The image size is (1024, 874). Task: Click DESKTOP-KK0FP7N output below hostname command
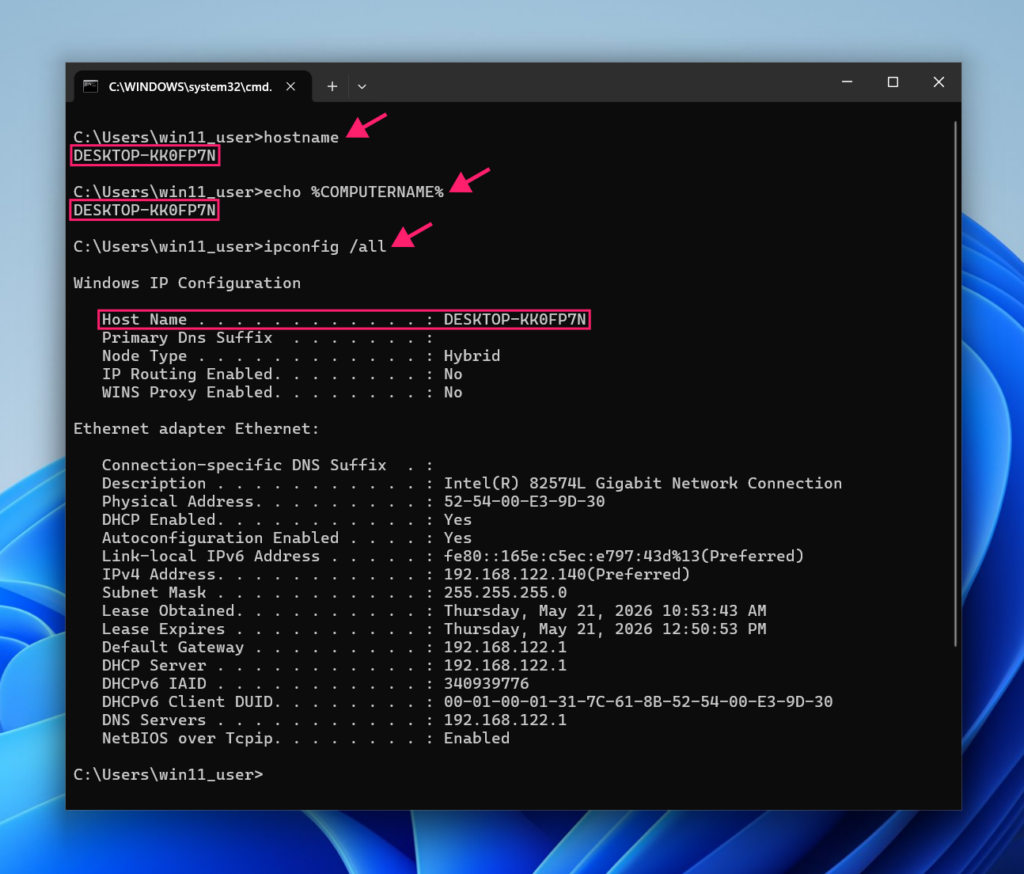click(x=144, y=155)
